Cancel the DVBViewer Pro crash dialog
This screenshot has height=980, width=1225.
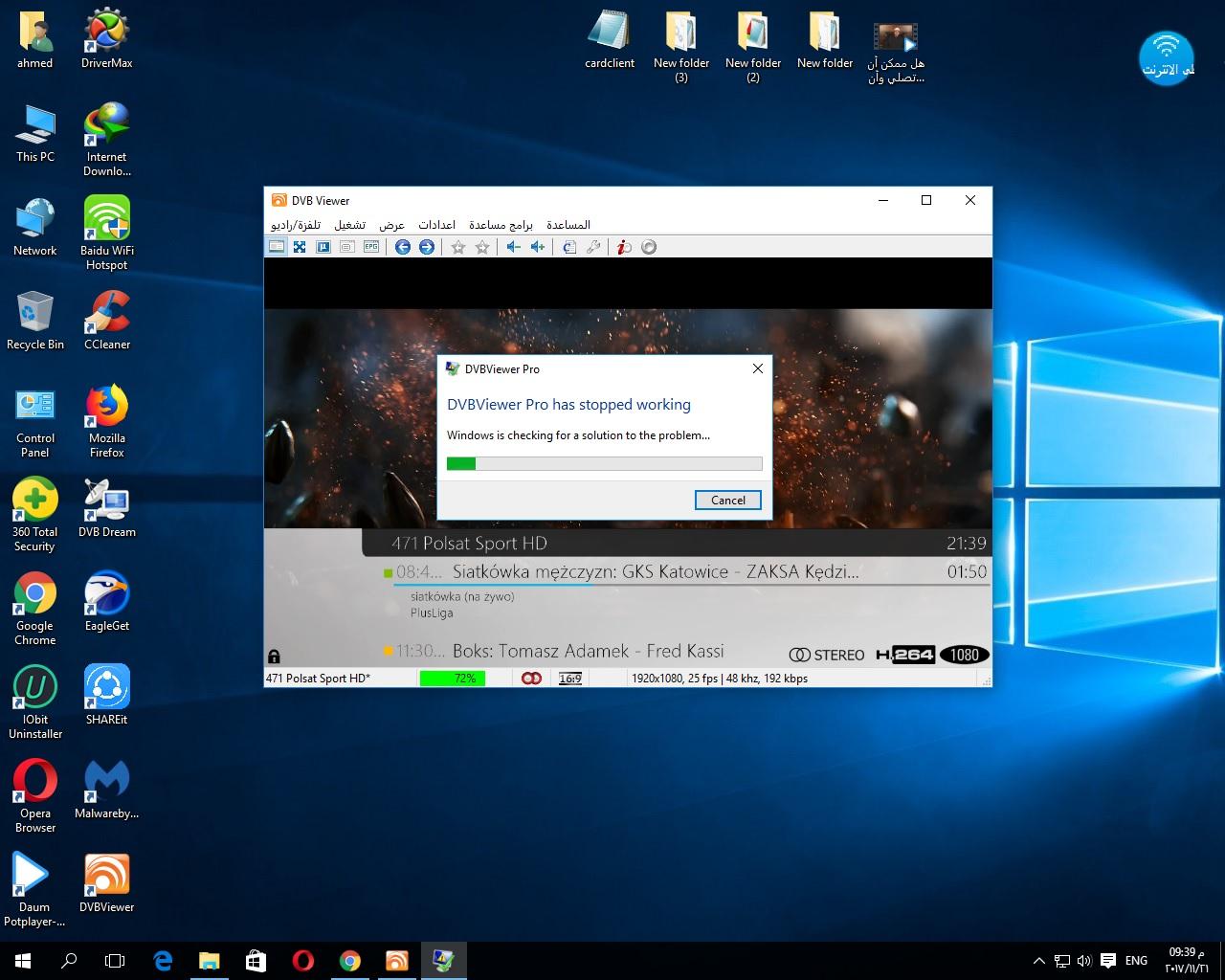pyautogui.click(x=728, y=500)
